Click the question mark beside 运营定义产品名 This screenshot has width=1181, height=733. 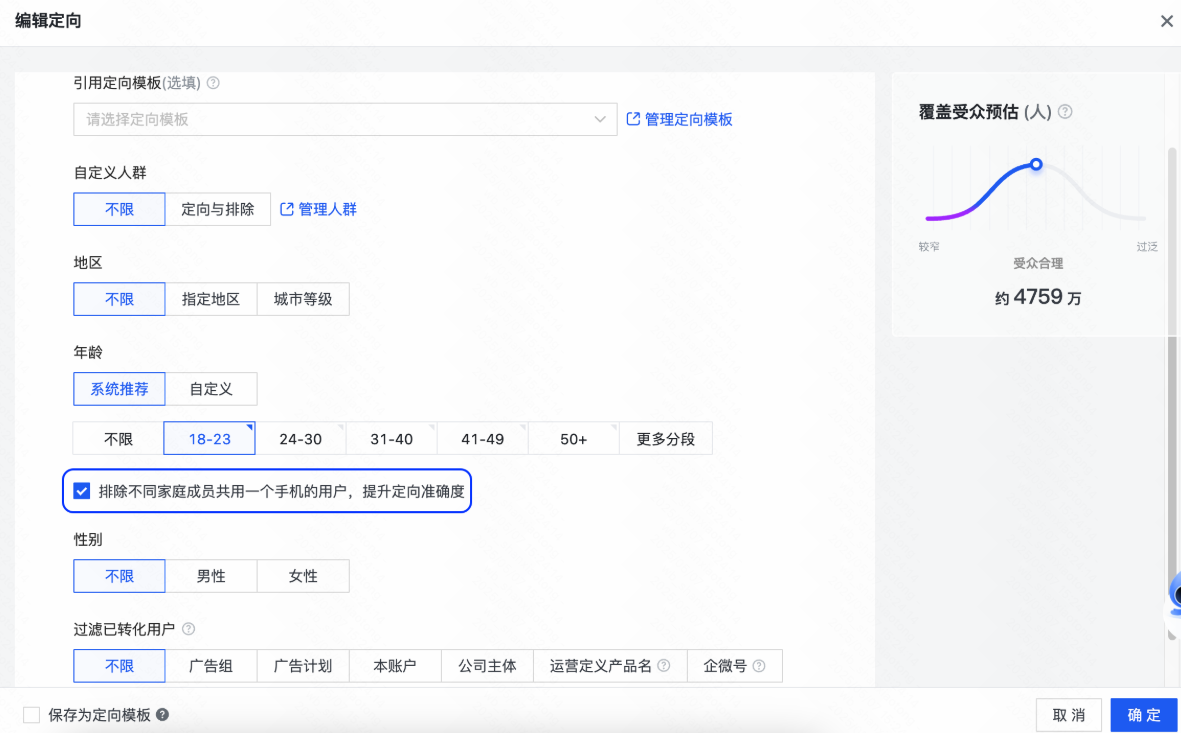pos(662,665)
